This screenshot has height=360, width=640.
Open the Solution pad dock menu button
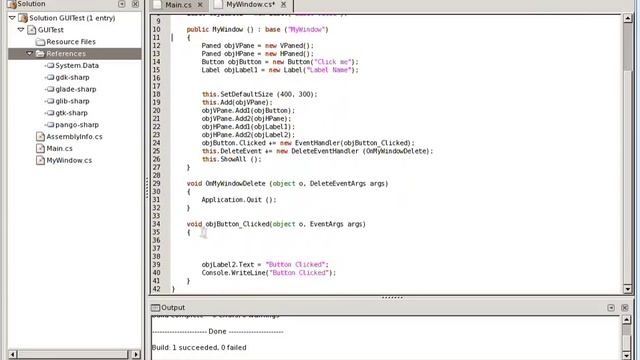pyautogui.click(x=122, y=4)
